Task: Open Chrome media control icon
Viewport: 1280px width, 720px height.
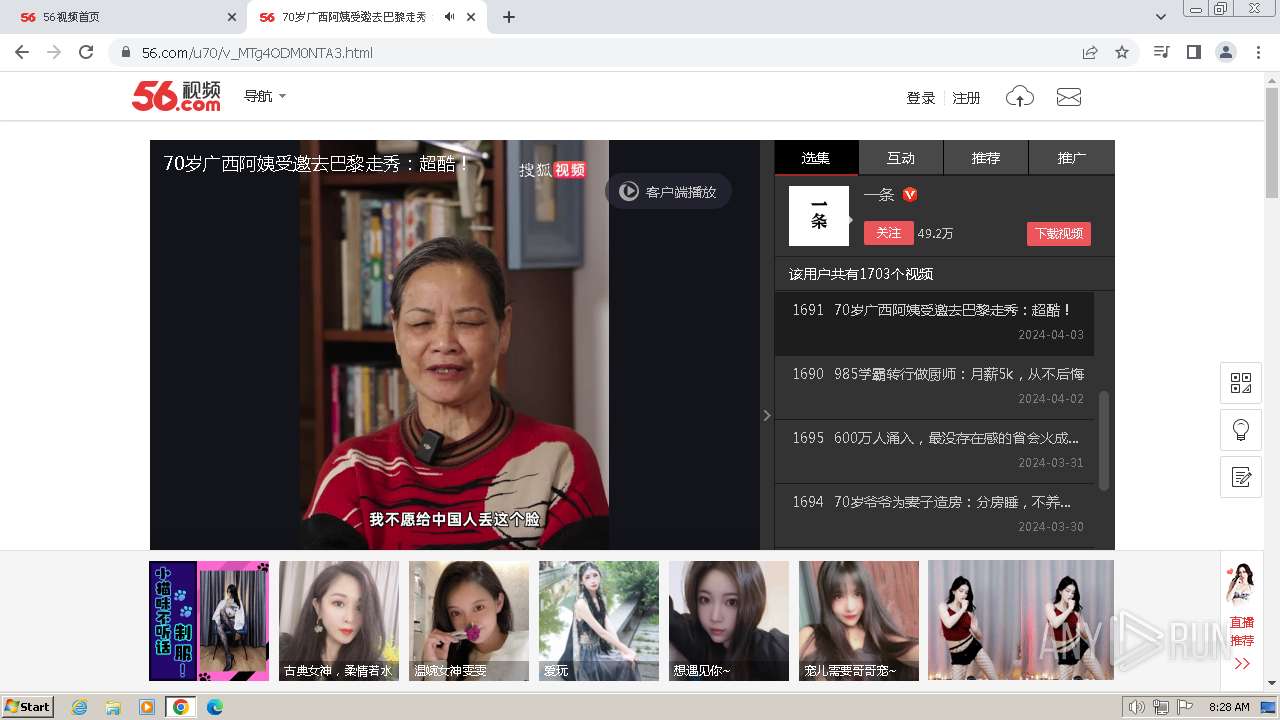Action: [1161, 52]
